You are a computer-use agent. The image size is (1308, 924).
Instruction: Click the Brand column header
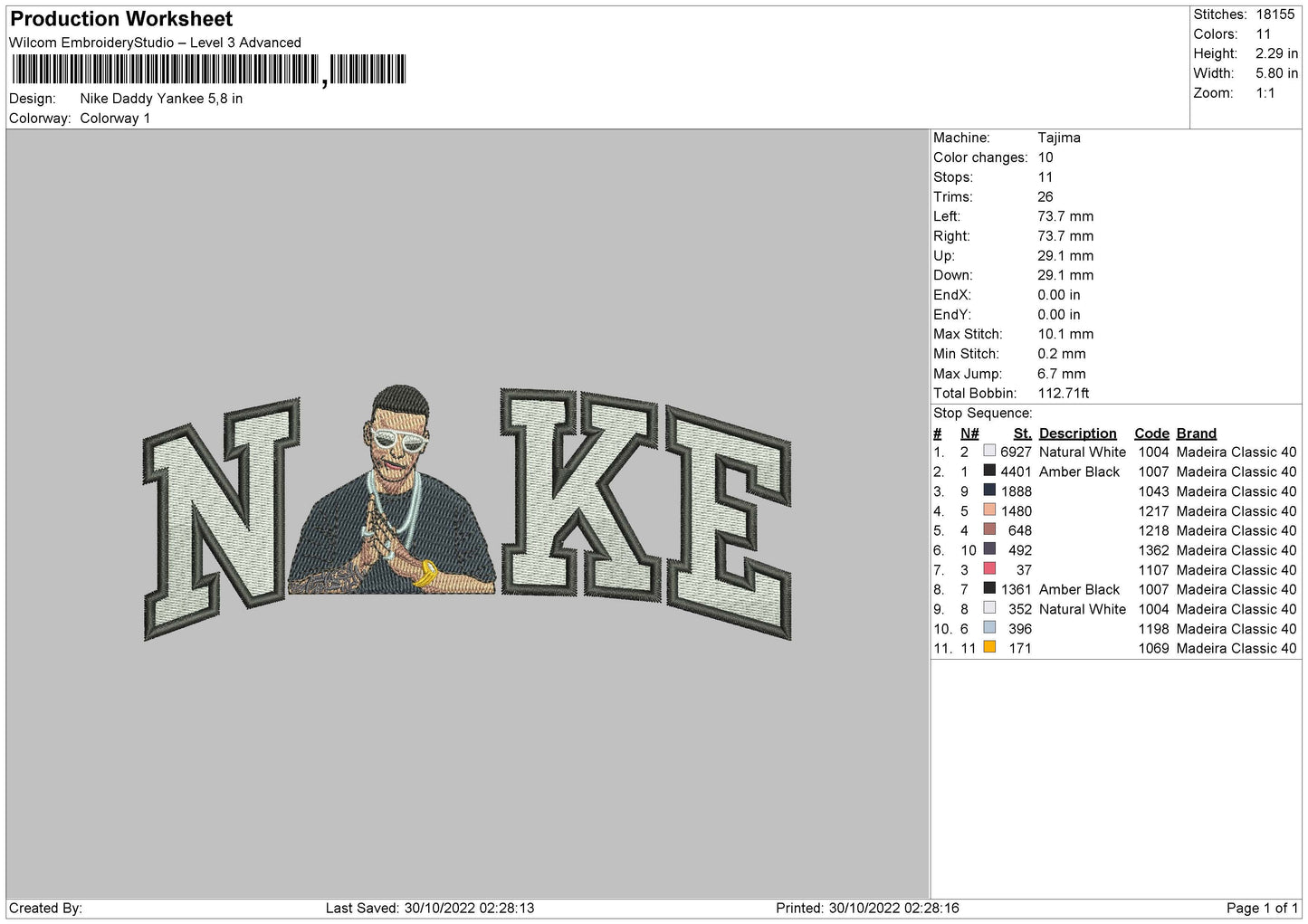[x=1197, y=433]
